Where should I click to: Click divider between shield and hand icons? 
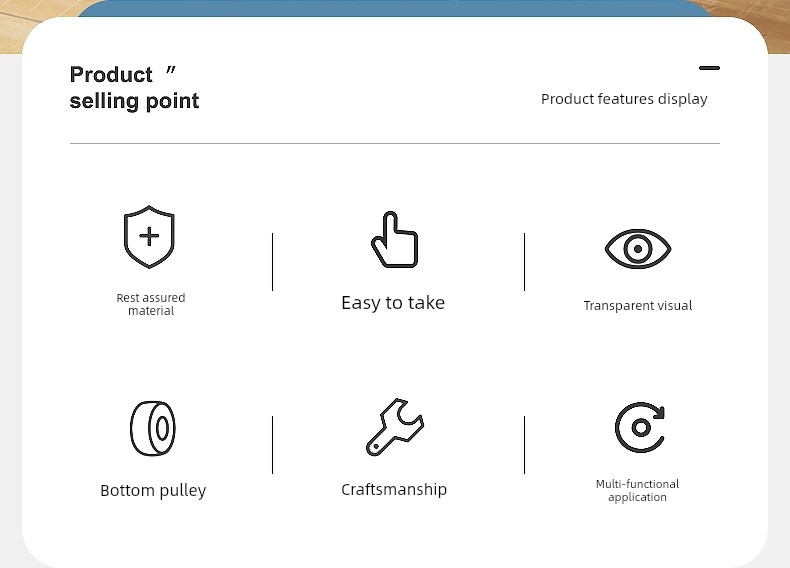point(273,262)
